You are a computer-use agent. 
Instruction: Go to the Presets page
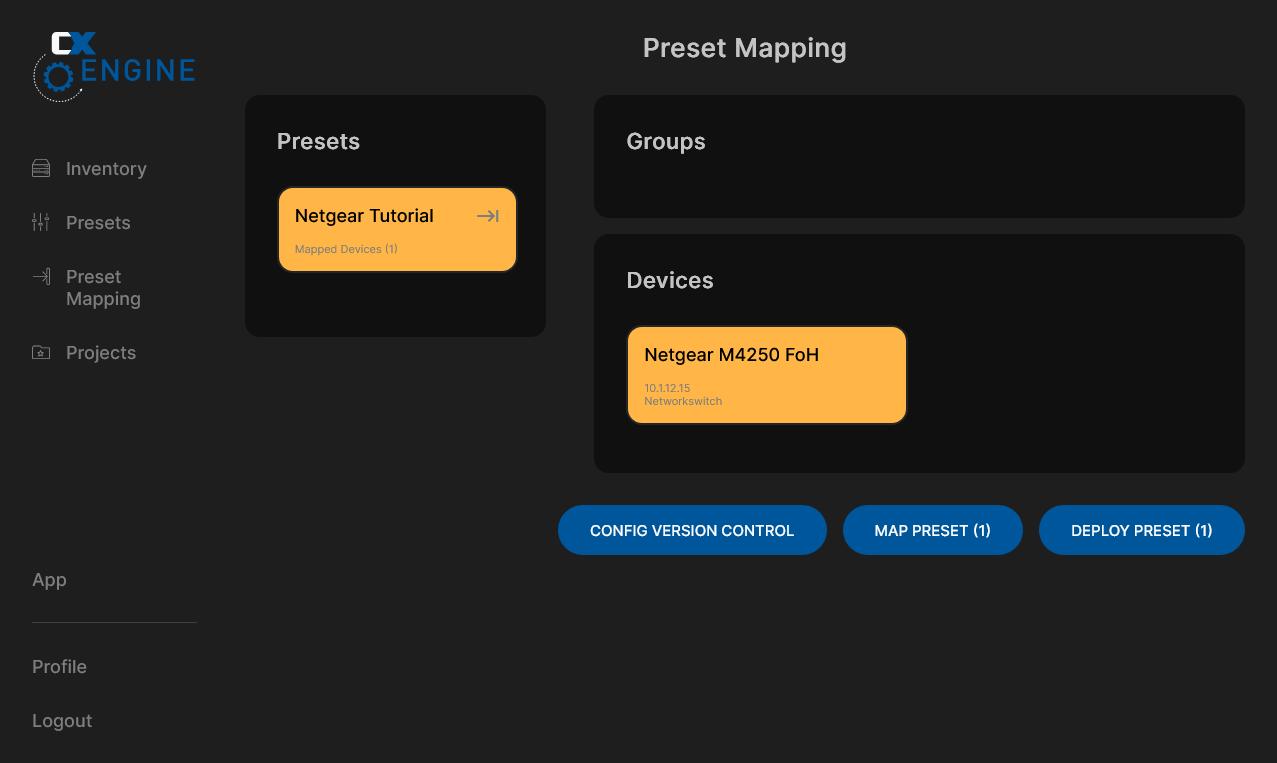click(98, 223)
